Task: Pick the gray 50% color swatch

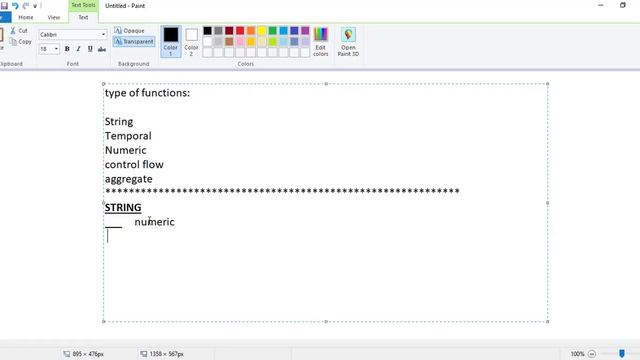Action: [x=218, y=31]
